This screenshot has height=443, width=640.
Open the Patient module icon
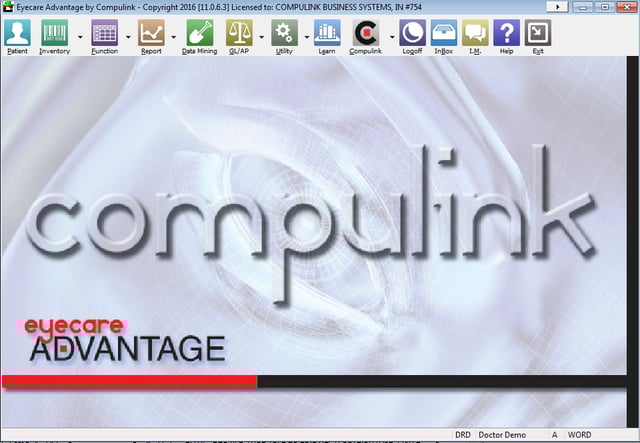pos(18,33)
